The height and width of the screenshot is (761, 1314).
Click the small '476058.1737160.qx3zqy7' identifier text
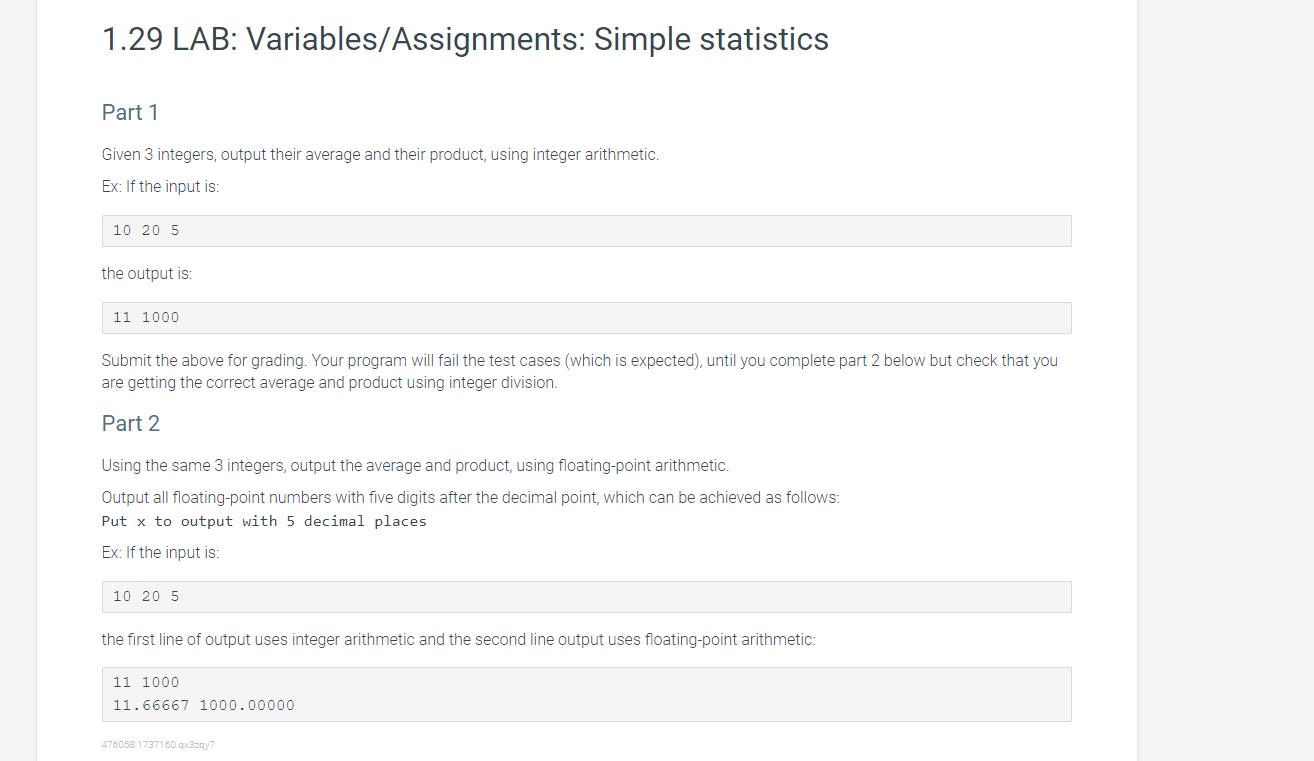coord(158,745)
